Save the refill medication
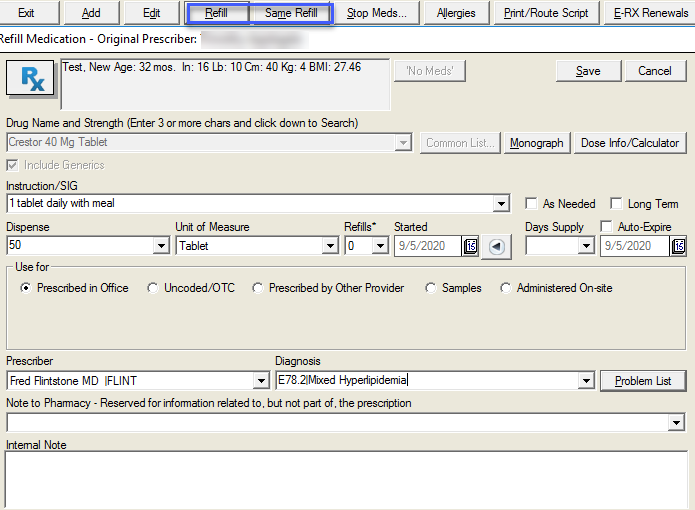695x510 pixels. click(x=588, y=71)
